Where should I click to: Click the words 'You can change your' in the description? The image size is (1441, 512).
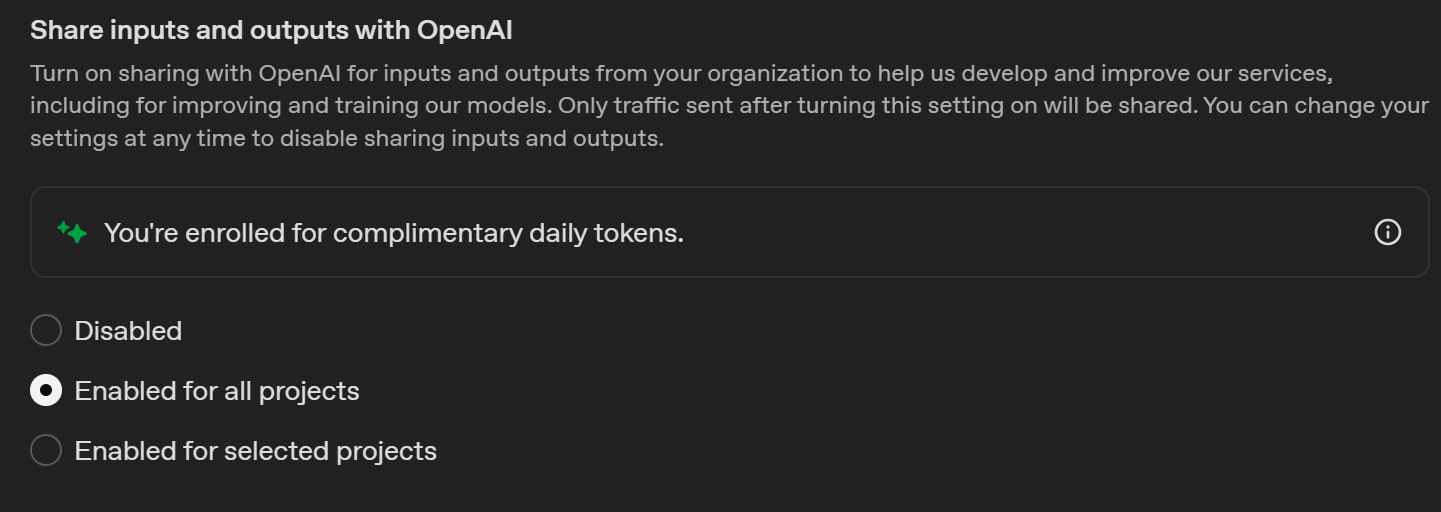coord(1316,105)
